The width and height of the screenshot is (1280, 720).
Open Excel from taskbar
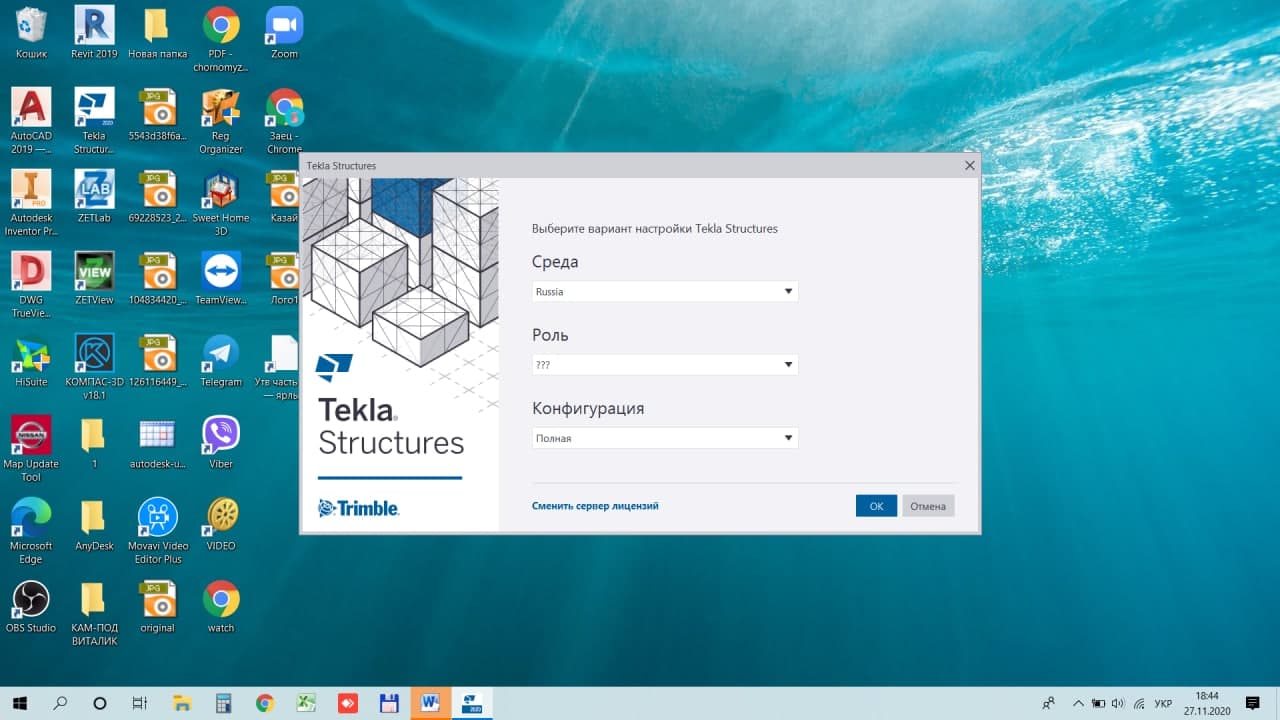306,703
